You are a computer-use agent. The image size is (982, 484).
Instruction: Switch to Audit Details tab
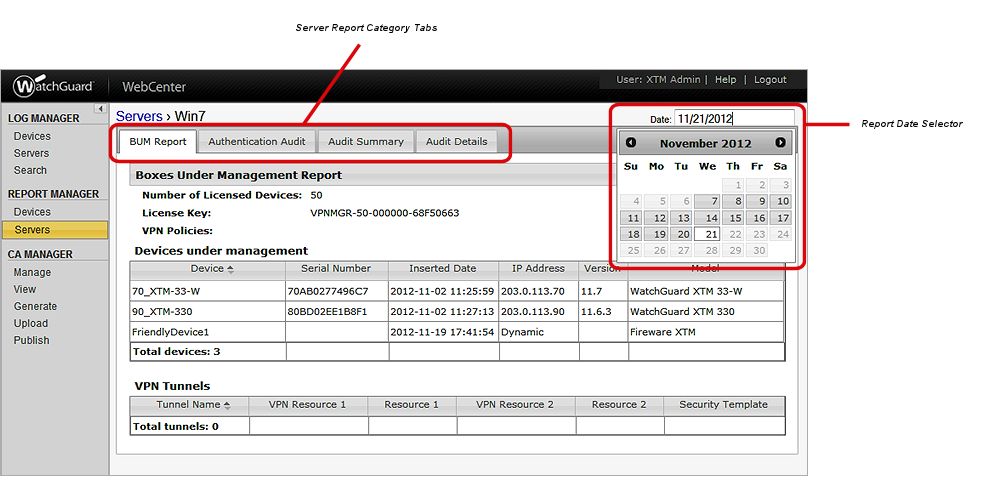tap(457, 142)
